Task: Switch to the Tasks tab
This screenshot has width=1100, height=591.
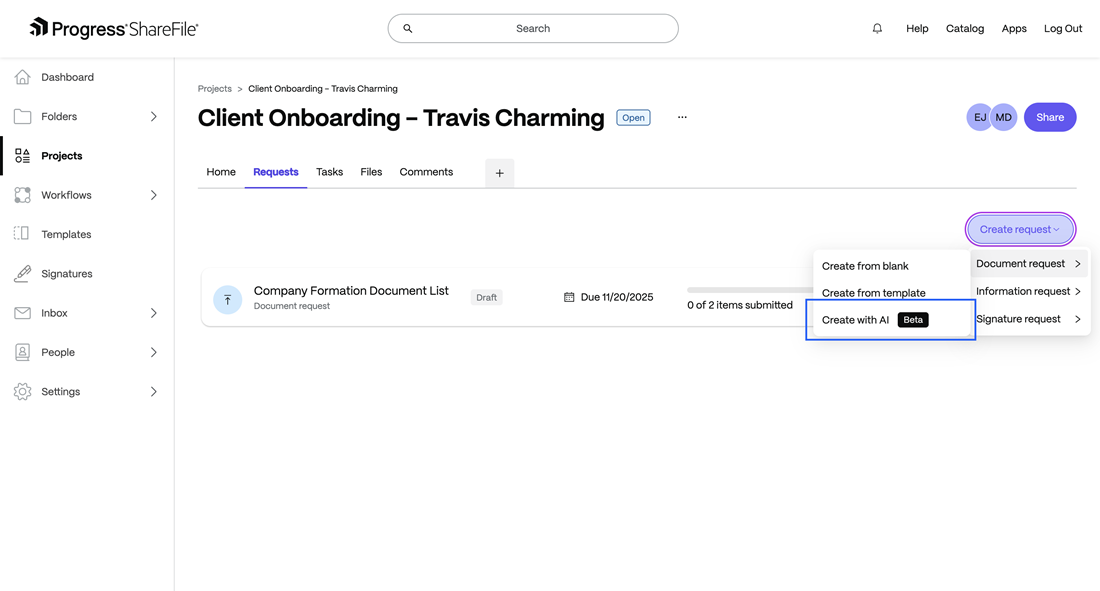Action: click(329, 172)
